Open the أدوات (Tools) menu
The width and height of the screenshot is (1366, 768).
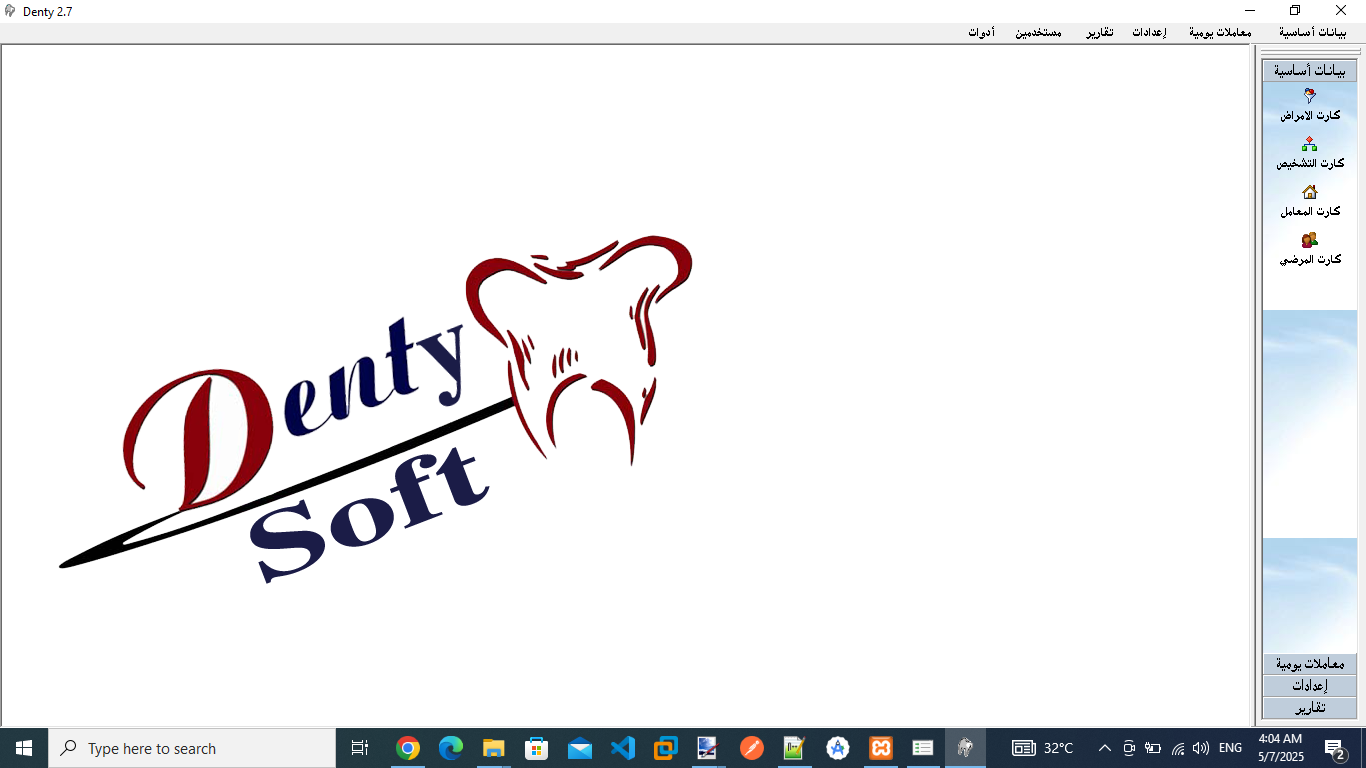pyautogui.click(x=981, y=33)
